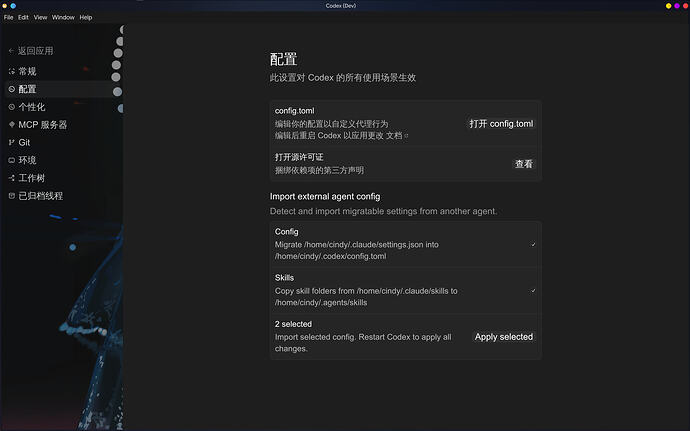Screen dimensions: 690x431
Task: Click the back arrow beside 返回应用
Action: pos(11,51)
